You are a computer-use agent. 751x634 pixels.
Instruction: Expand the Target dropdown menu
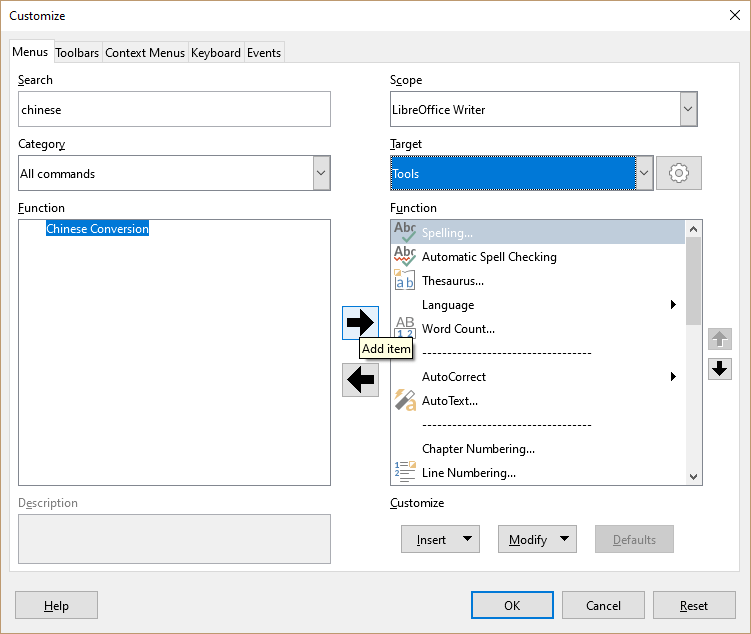coord(645,173)
